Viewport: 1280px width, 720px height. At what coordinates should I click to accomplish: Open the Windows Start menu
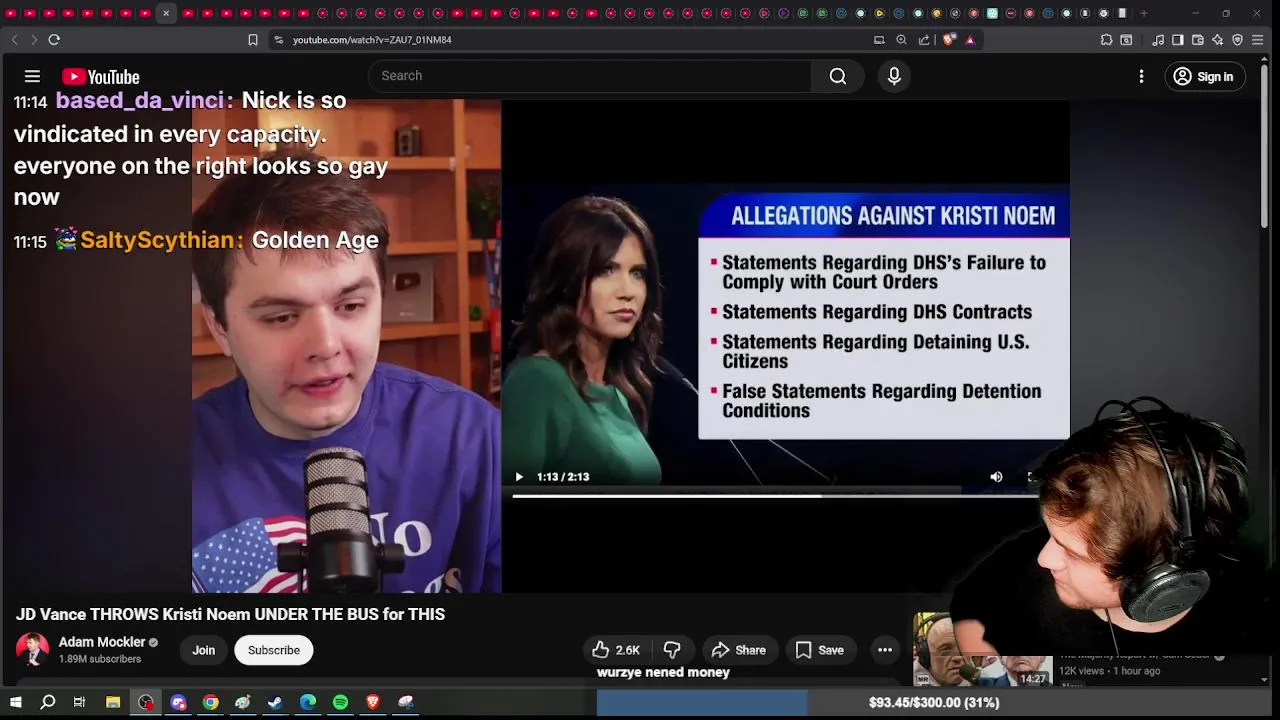pos(15,703)
